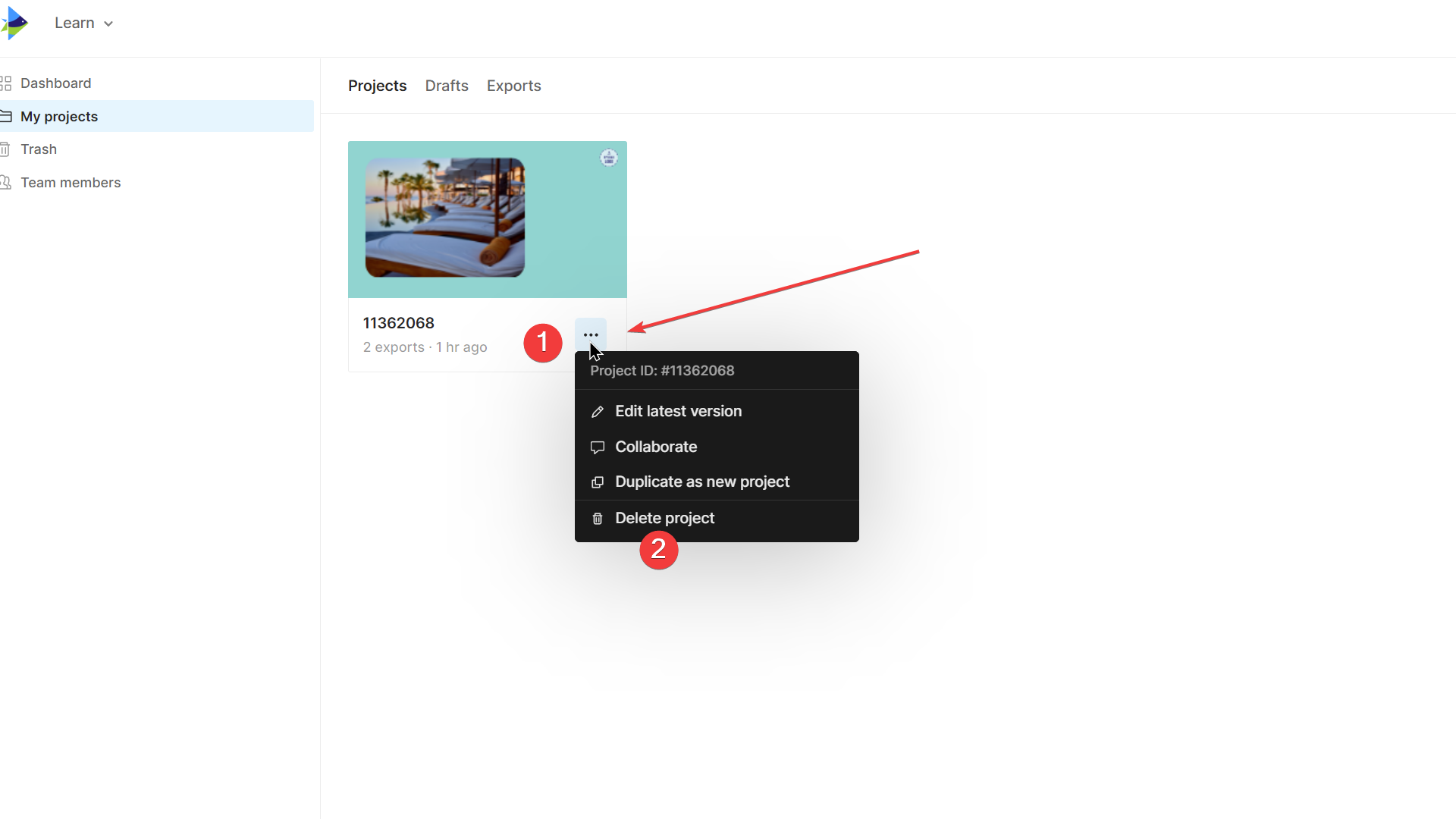This screenshot has height=819, width=1456.
Task: Switch to the Drafts tab
Action: pos(447,86)
